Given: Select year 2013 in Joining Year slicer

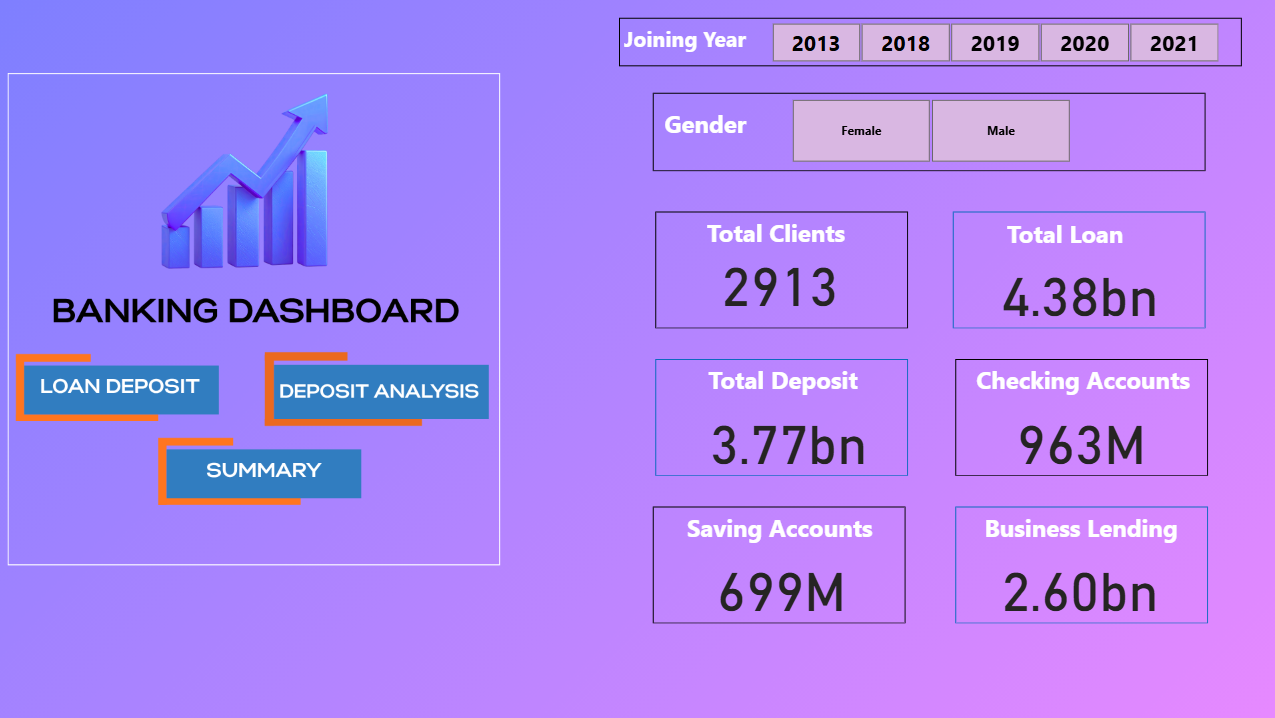Looking at the screenshot, I should [815, 43].
